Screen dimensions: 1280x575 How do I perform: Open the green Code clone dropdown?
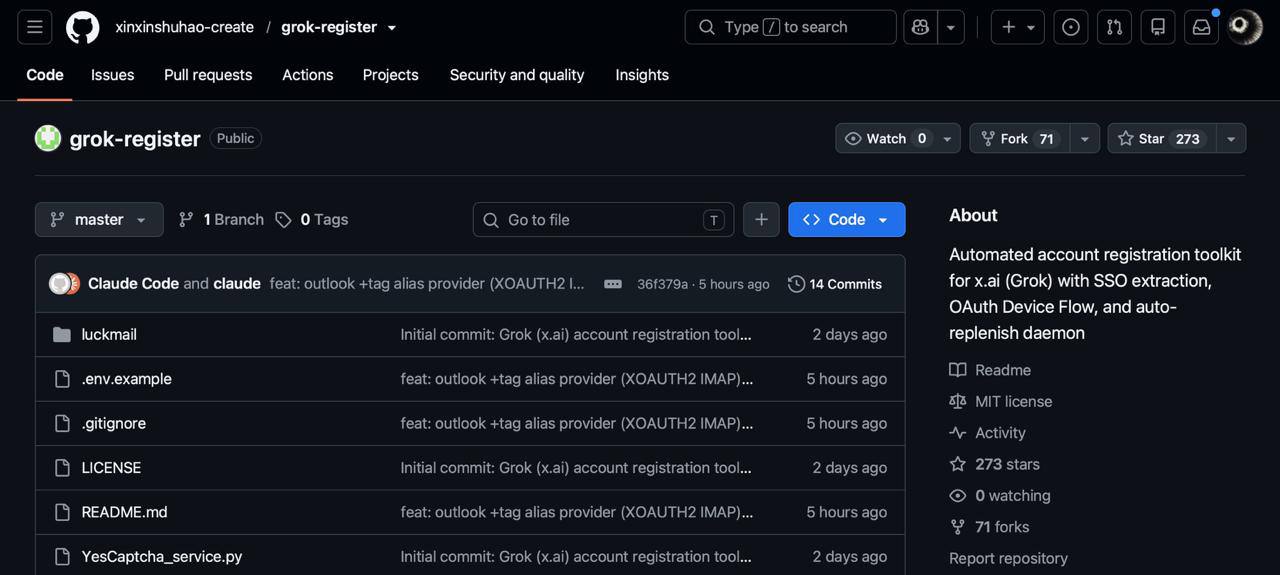(846, 219)
